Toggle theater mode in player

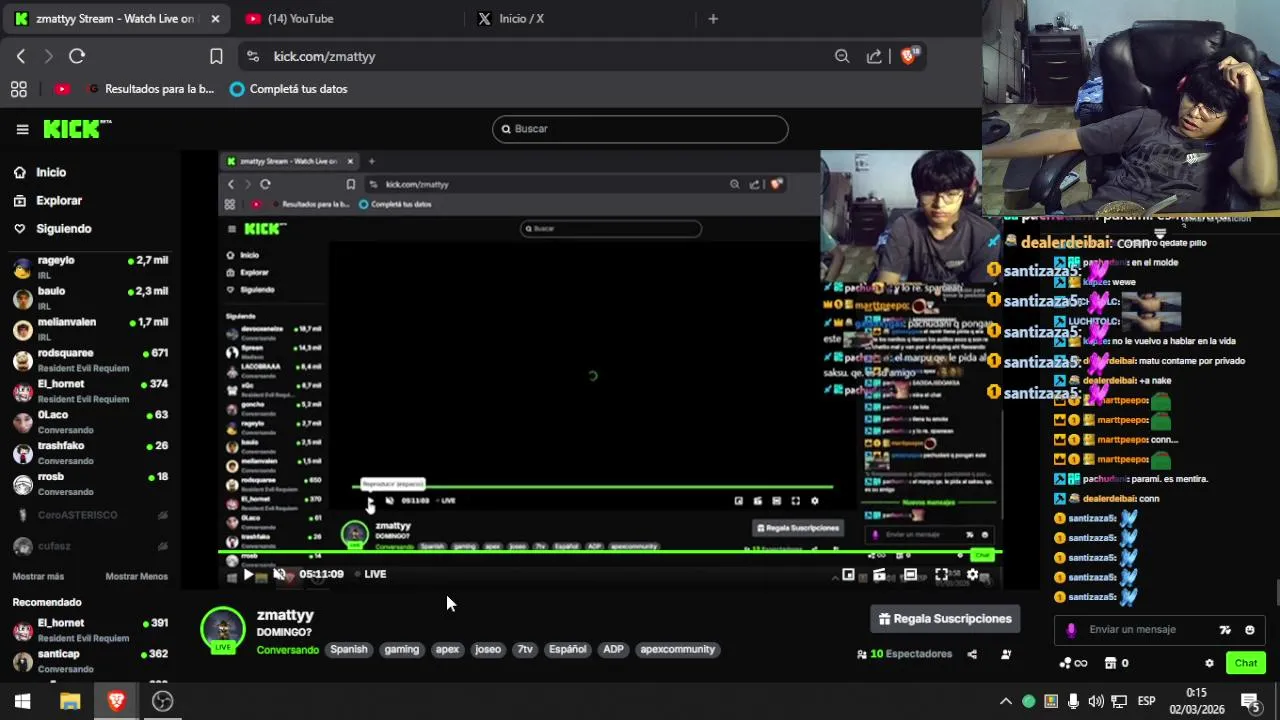point(910,574)
